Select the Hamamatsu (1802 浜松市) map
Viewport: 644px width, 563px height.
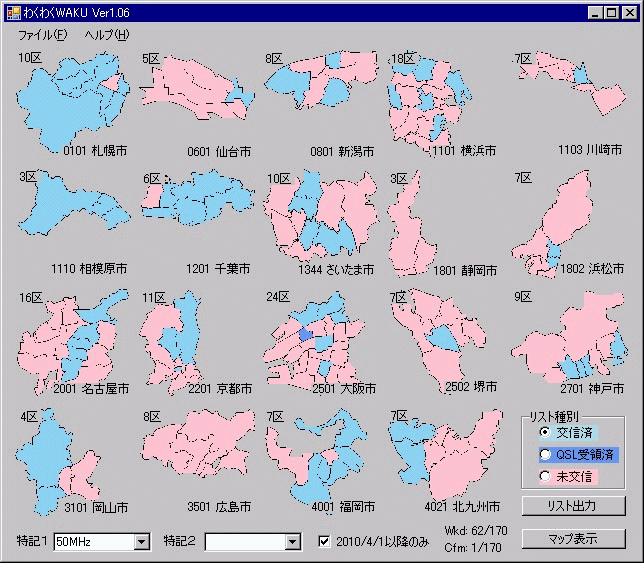[x=554, y=224]
